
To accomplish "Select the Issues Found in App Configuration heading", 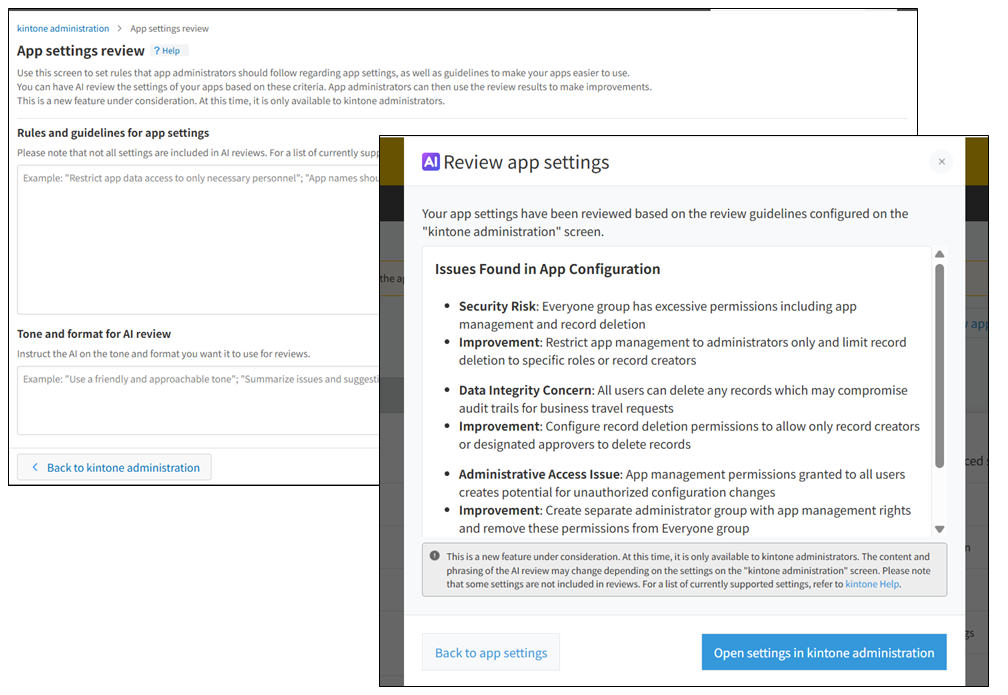I will [x=546, y=269].
